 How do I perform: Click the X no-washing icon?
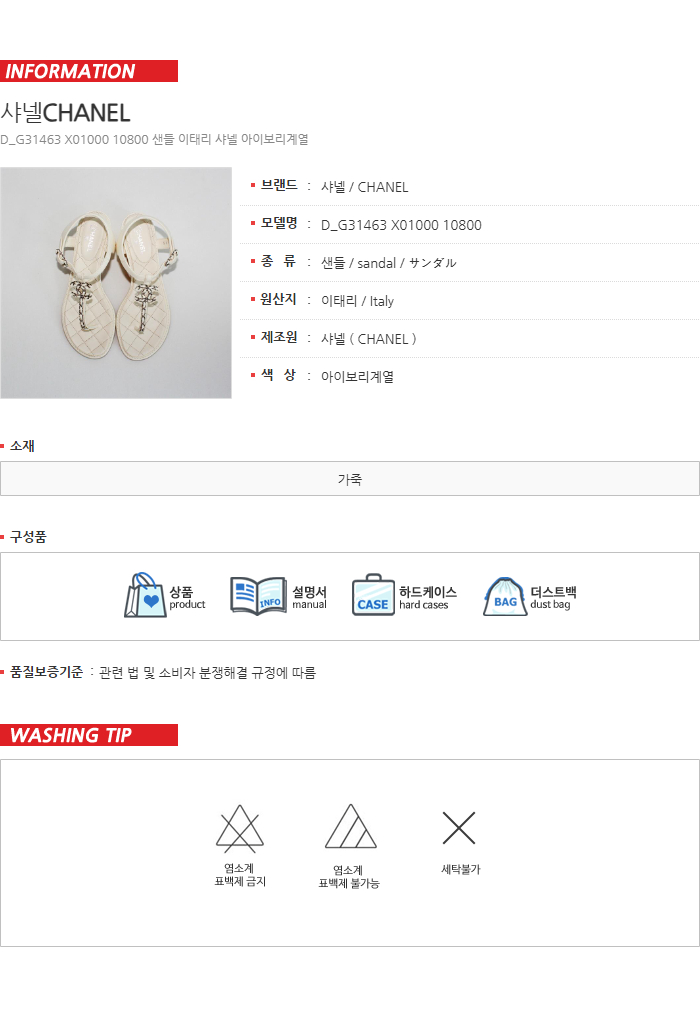[459, 828]
